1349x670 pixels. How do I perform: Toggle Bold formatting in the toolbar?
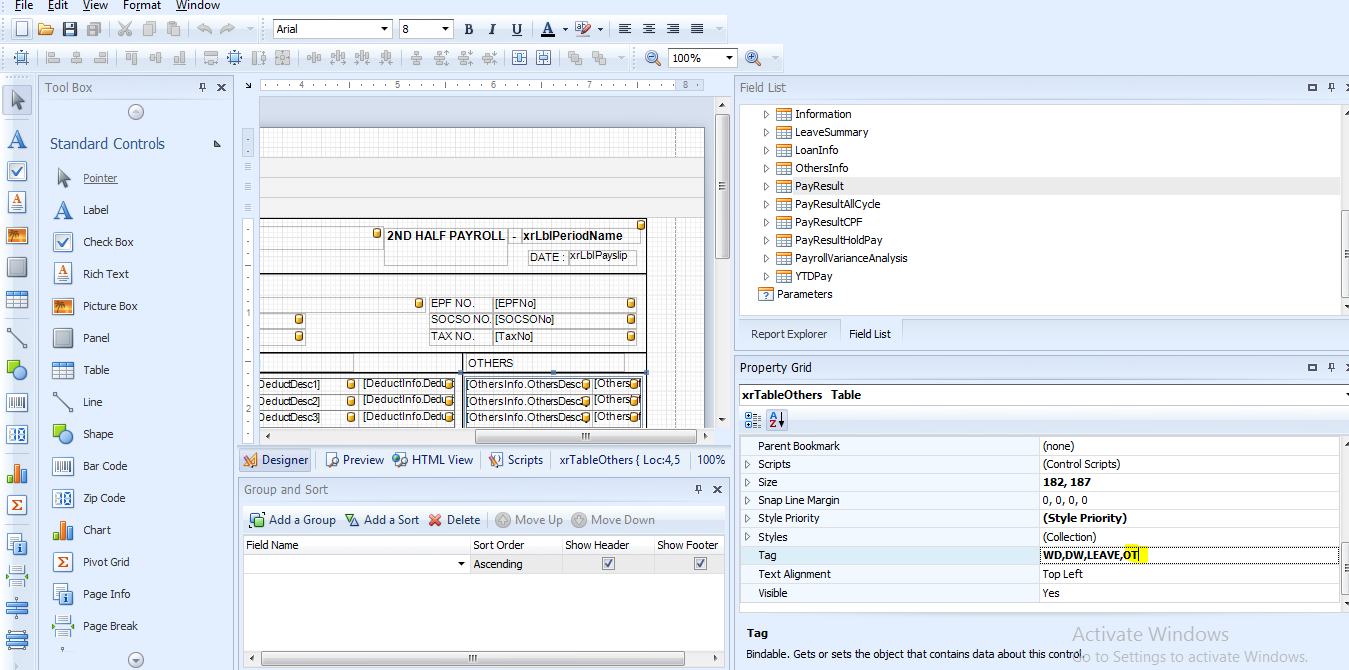(x=468, y=29)
